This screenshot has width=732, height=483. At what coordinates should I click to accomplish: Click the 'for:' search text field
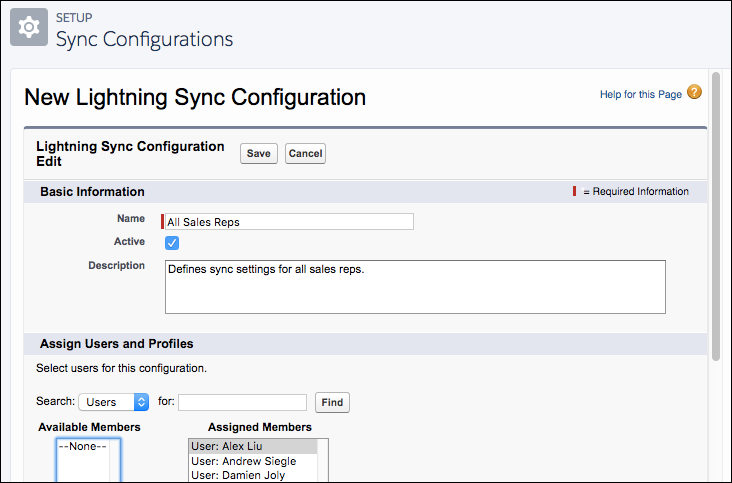click(x=242, y=402)
